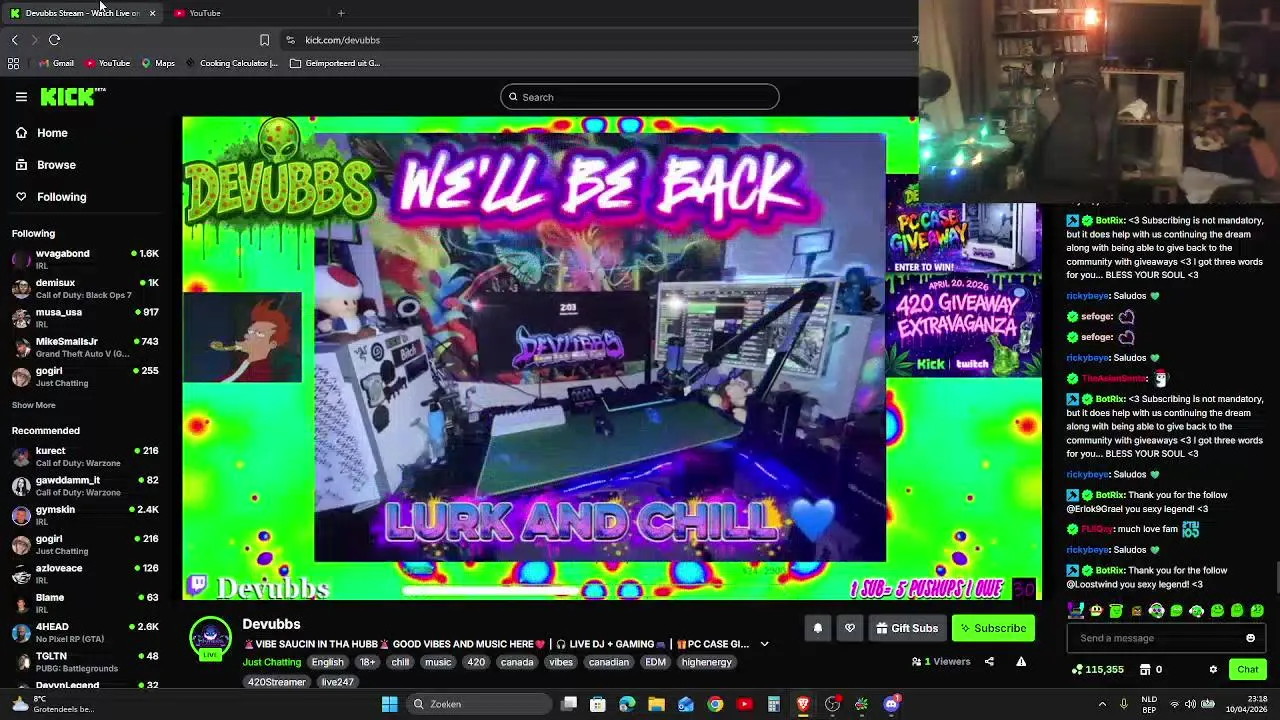The image size is (1280, 720).
Task: Open gymskin channel in Recommended
Action: click(85, 515)
